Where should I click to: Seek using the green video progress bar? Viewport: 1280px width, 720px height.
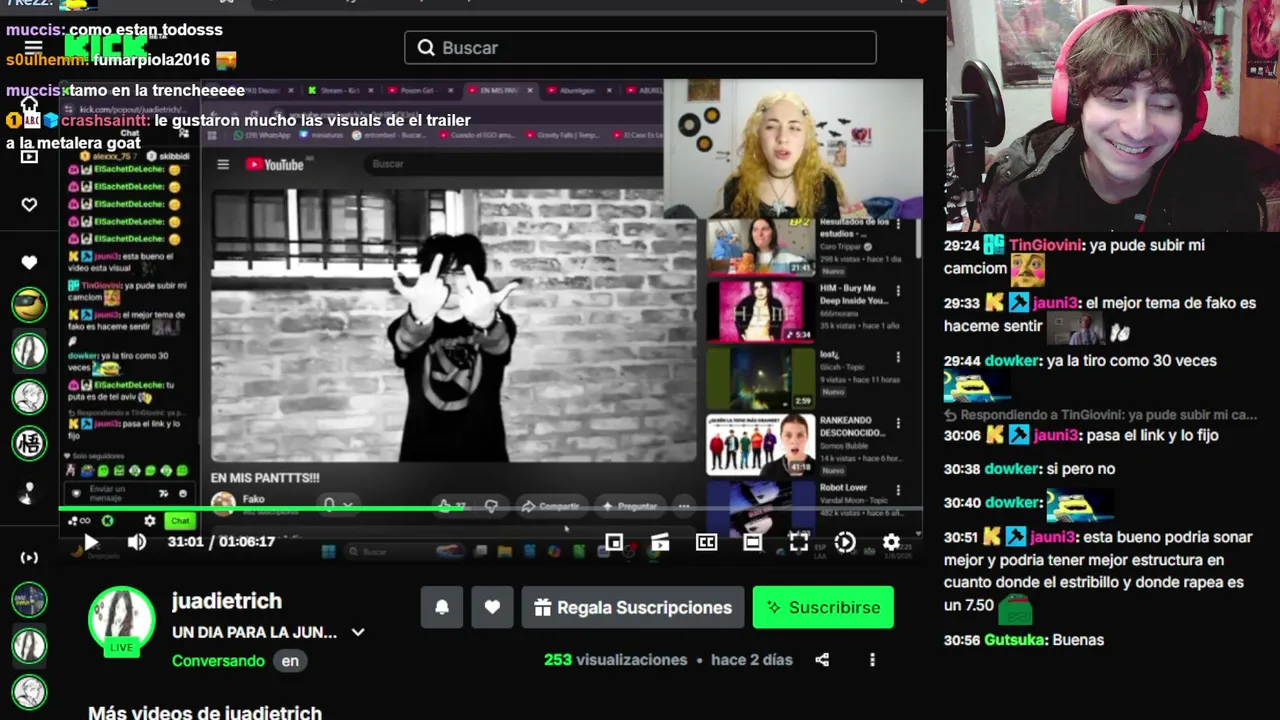pos(490,509)
